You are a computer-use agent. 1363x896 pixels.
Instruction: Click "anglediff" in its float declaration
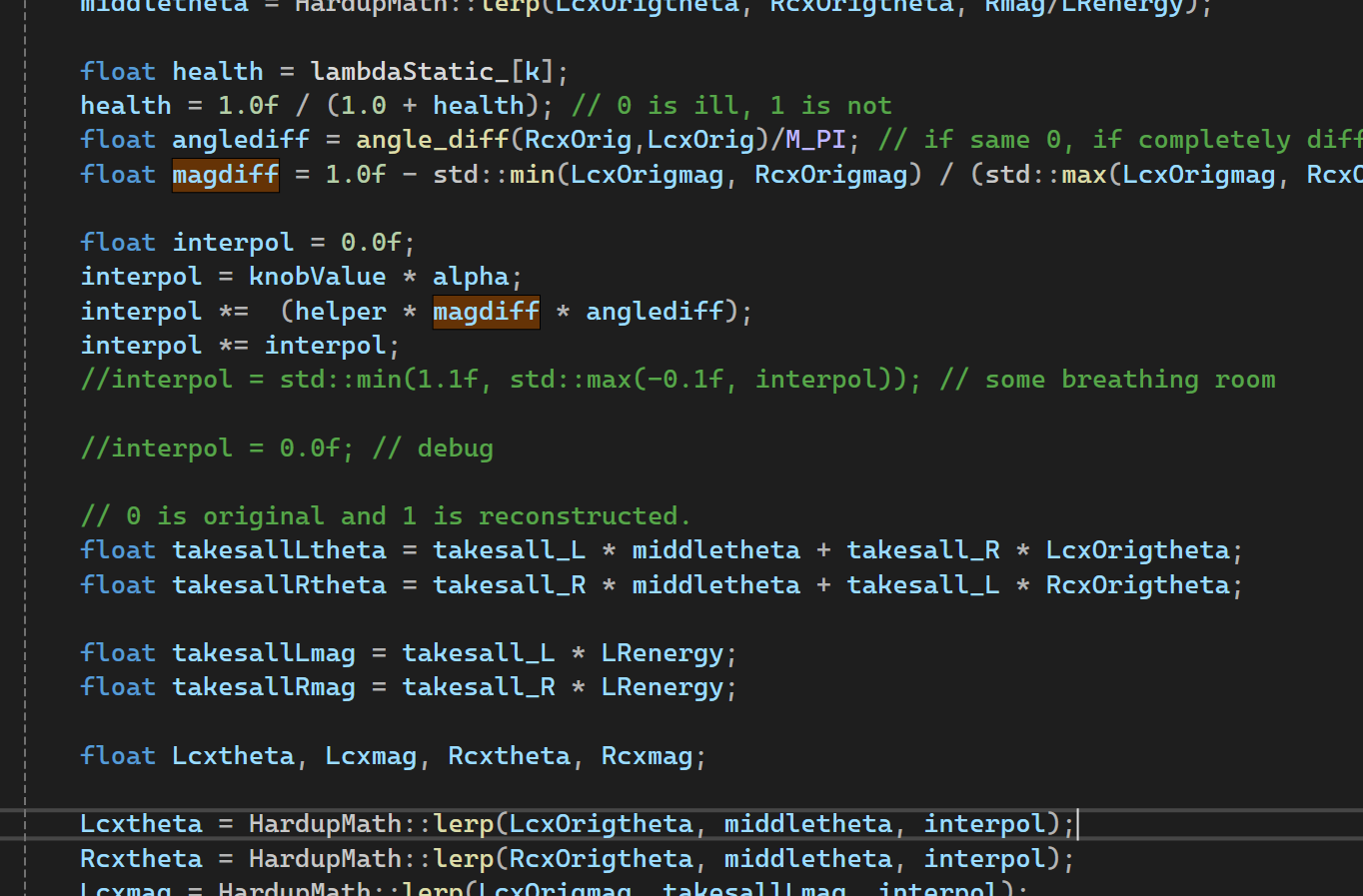(241, 140)
